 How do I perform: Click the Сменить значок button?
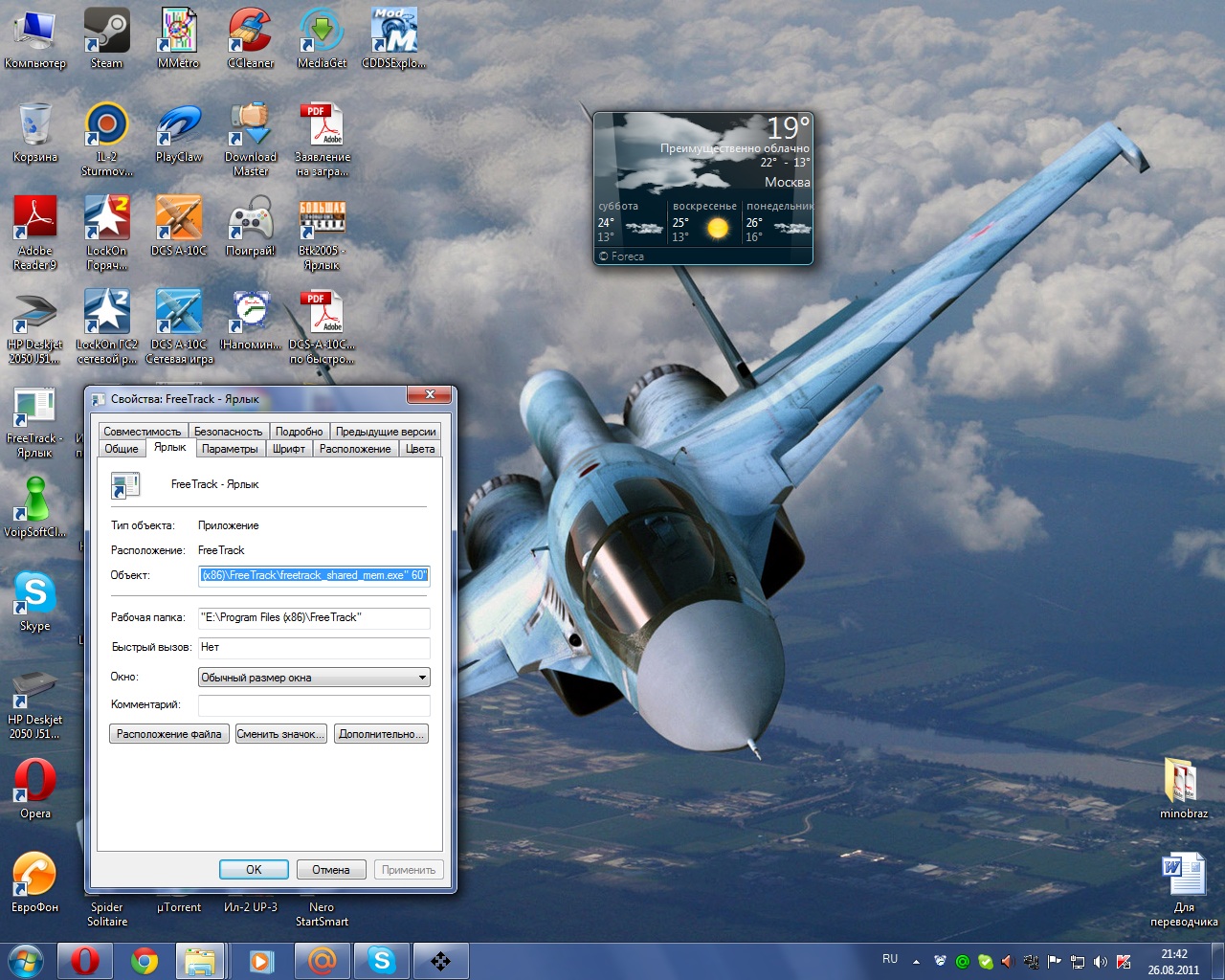[281, 734]
